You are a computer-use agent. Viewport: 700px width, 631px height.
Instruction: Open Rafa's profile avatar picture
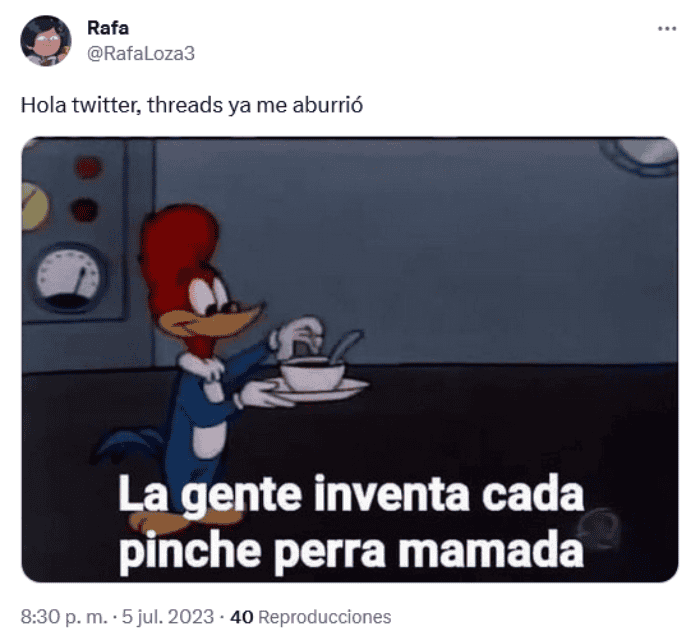46,41
